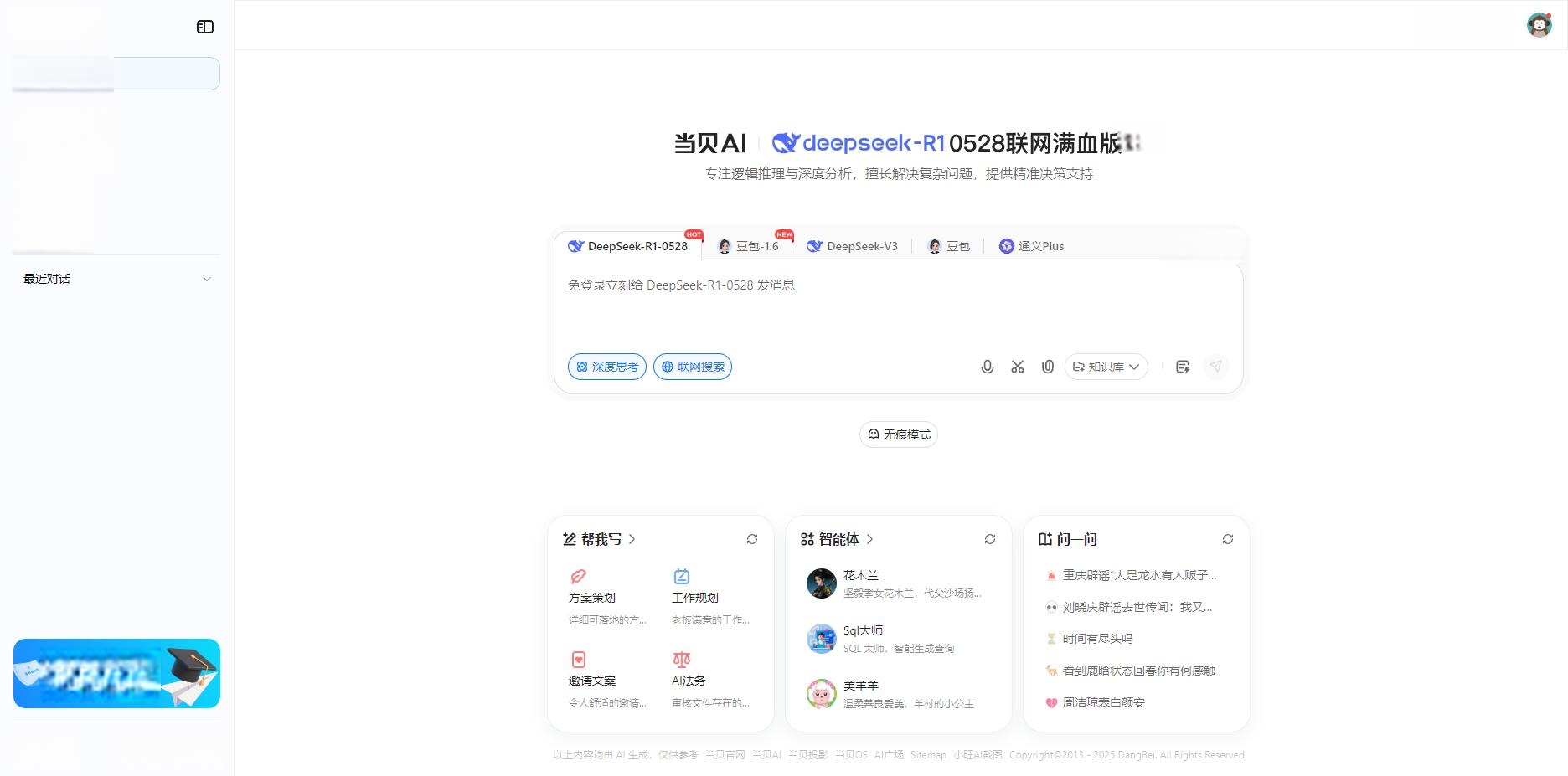Viewport: 1568px width, 776px height.
Task: Open AI广场 footer link
Action: (889, 755)
